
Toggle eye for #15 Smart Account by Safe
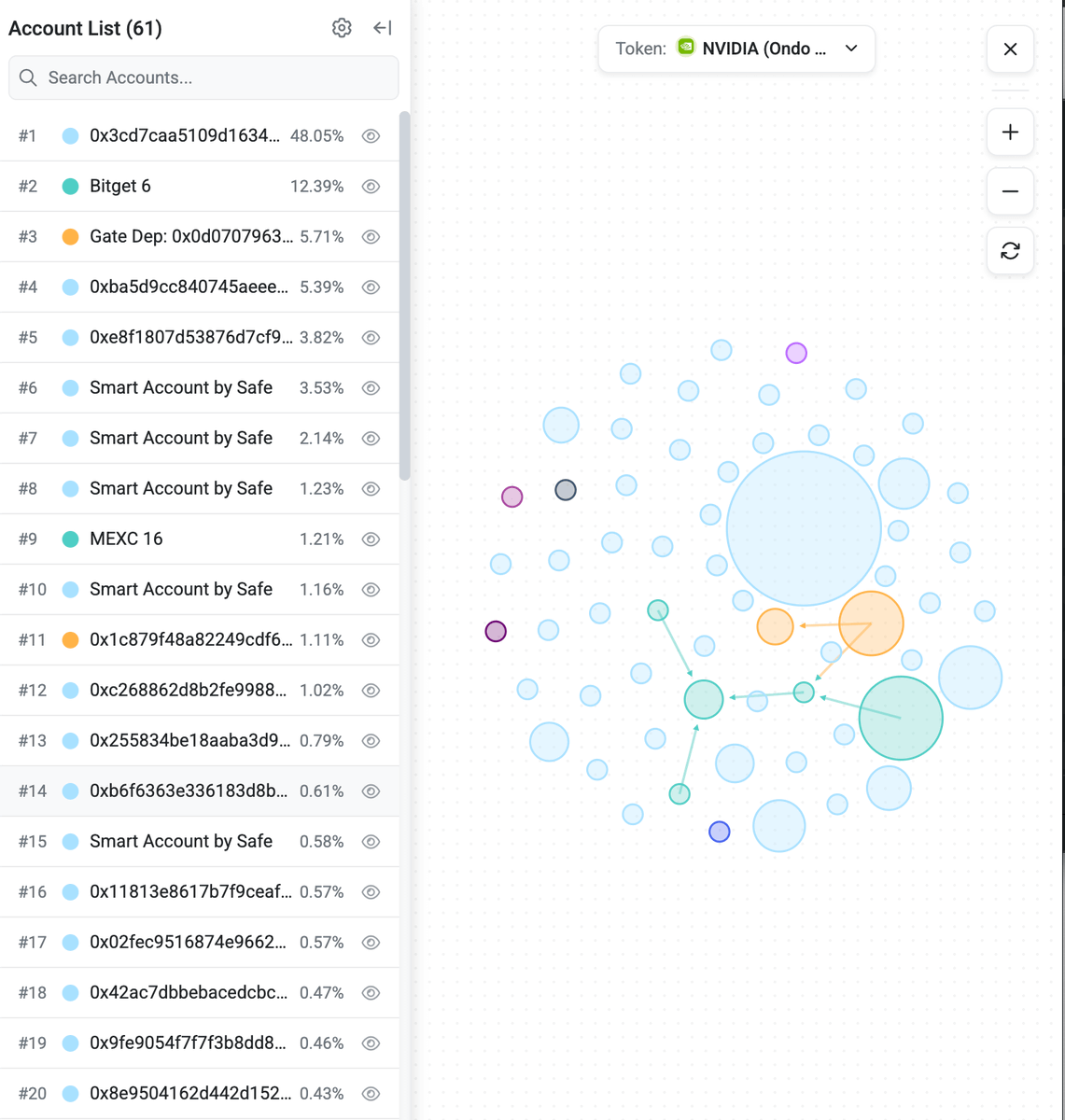point(371,842)
